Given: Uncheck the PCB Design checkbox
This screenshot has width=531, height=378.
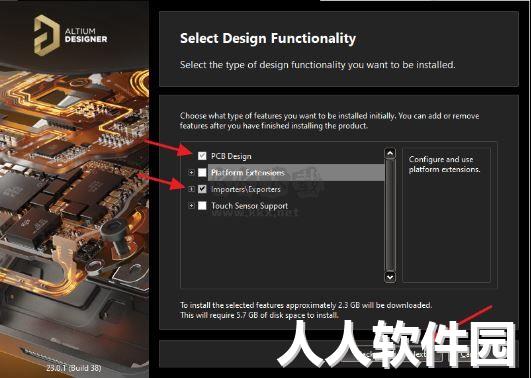Looking at the screenshot, I should click(x=202, y=156).
